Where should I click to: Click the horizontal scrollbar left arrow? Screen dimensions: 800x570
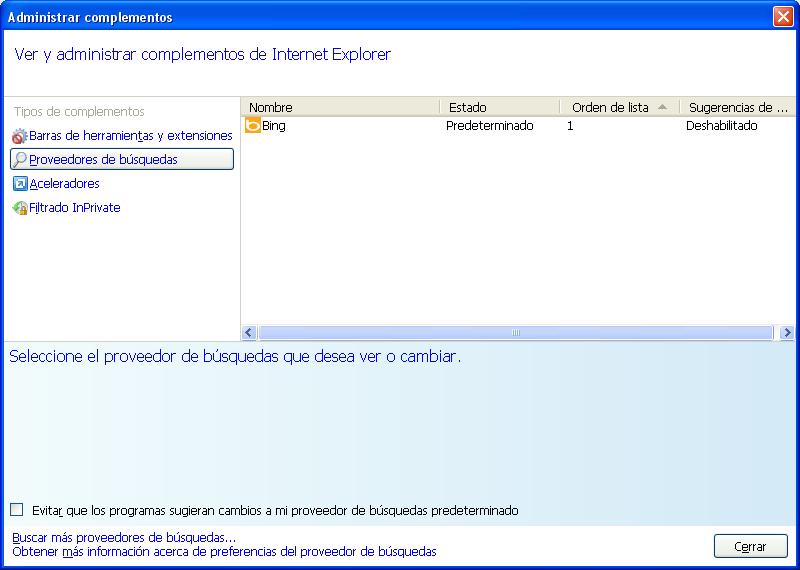tap(249, 333)
